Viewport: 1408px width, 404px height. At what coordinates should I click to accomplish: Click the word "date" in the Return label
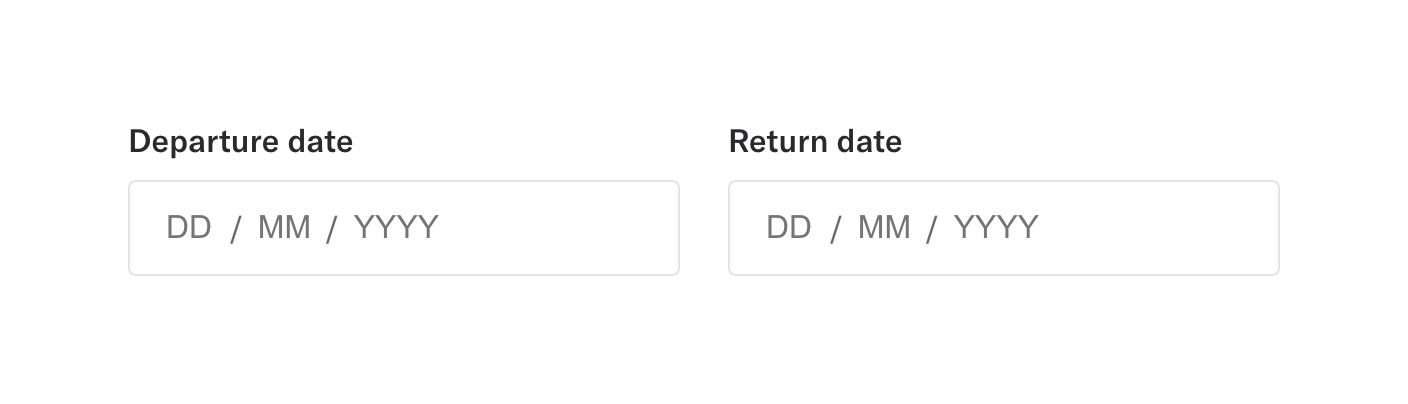[x=871, y=142]
